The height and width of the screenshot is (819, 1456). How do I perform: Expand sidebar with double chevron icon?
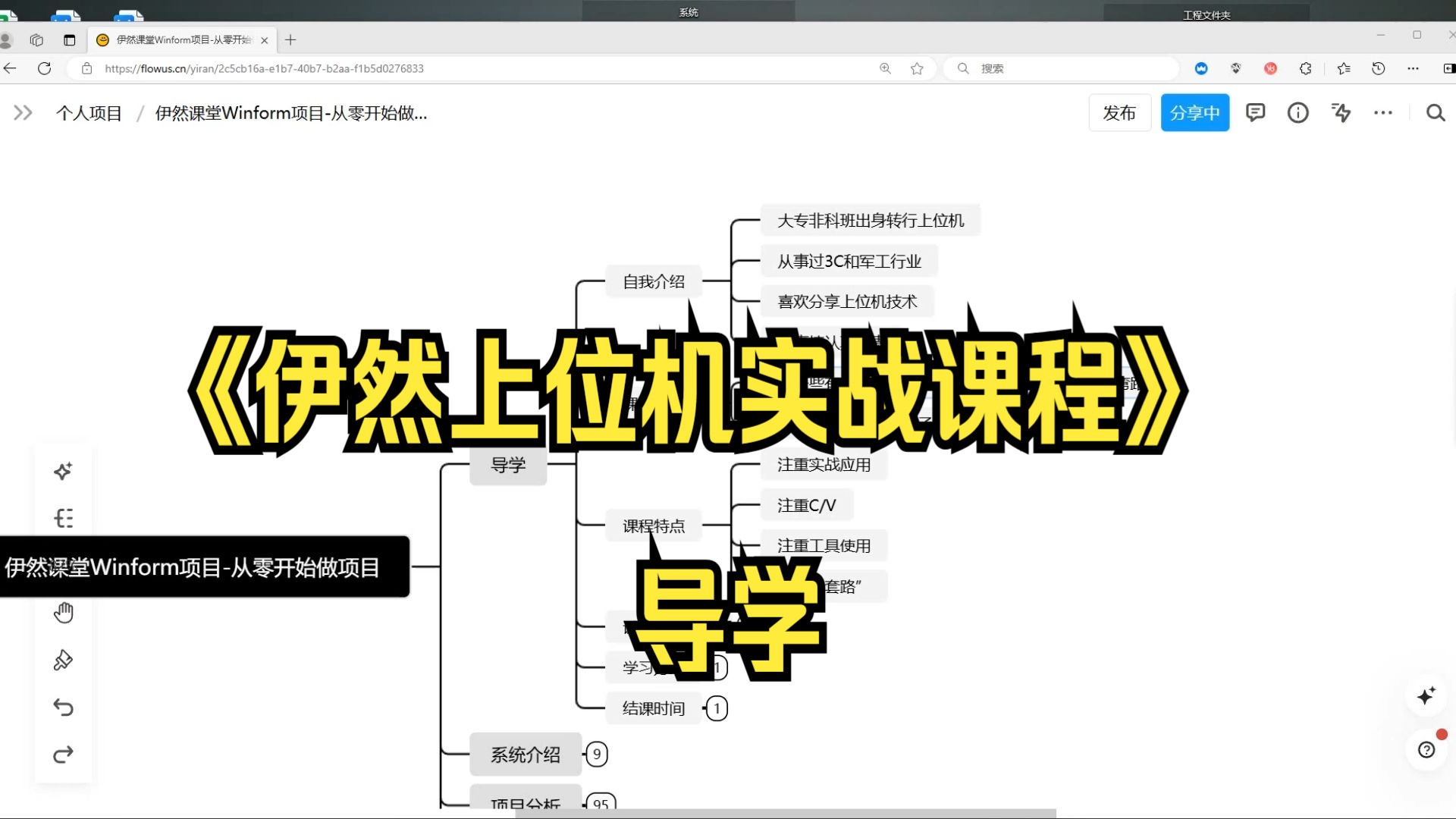tap(23, 113)
